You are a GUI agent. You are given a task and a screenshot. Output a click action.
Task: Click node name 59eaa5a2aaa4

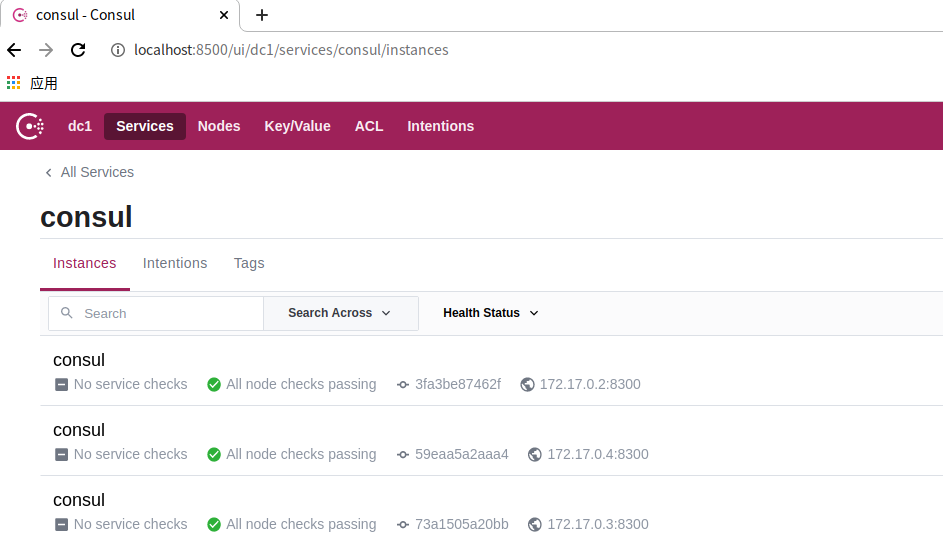pos(461,455)
